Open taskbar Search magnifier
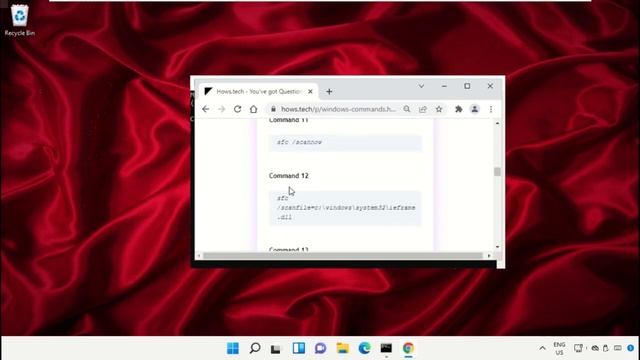Image resolution: width=640 pixels, height=360 pixels. 255,348
